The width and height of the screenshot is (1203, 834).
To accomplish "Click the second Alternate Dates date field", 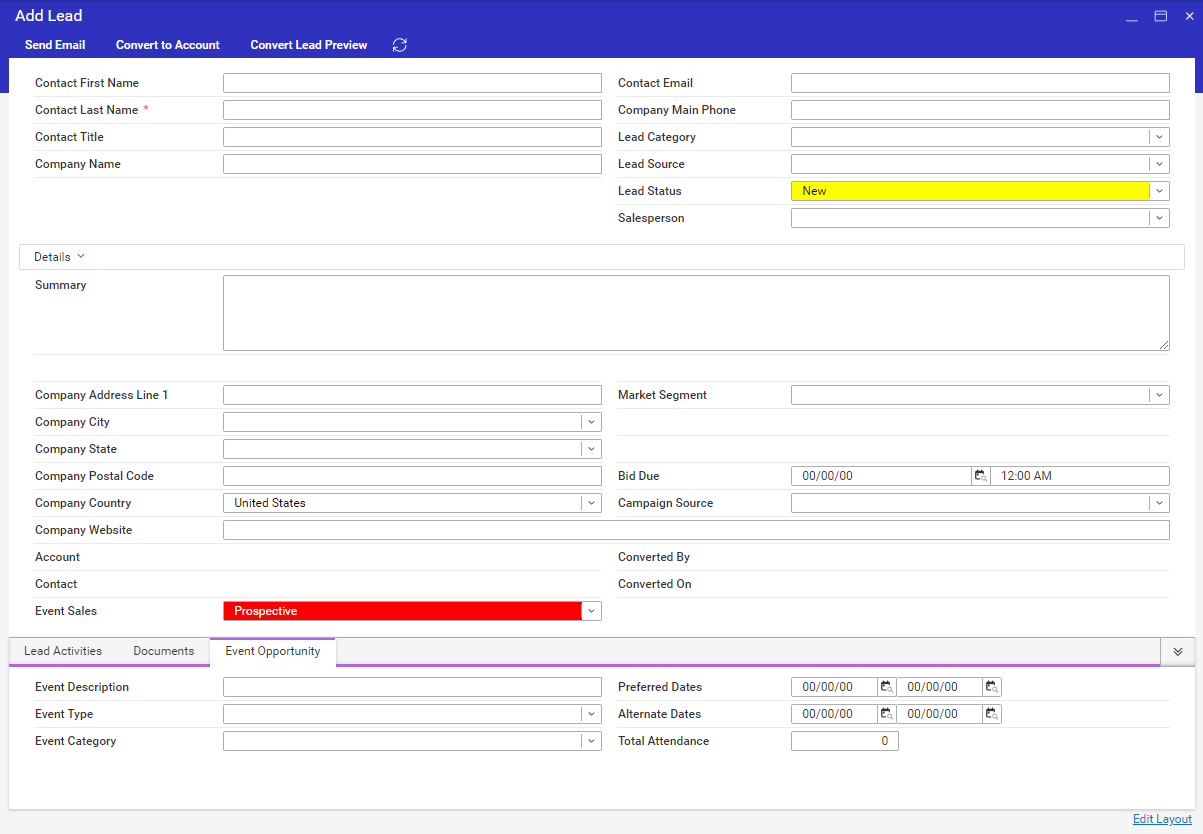I will pyautogui.click(x=940, y=714).
